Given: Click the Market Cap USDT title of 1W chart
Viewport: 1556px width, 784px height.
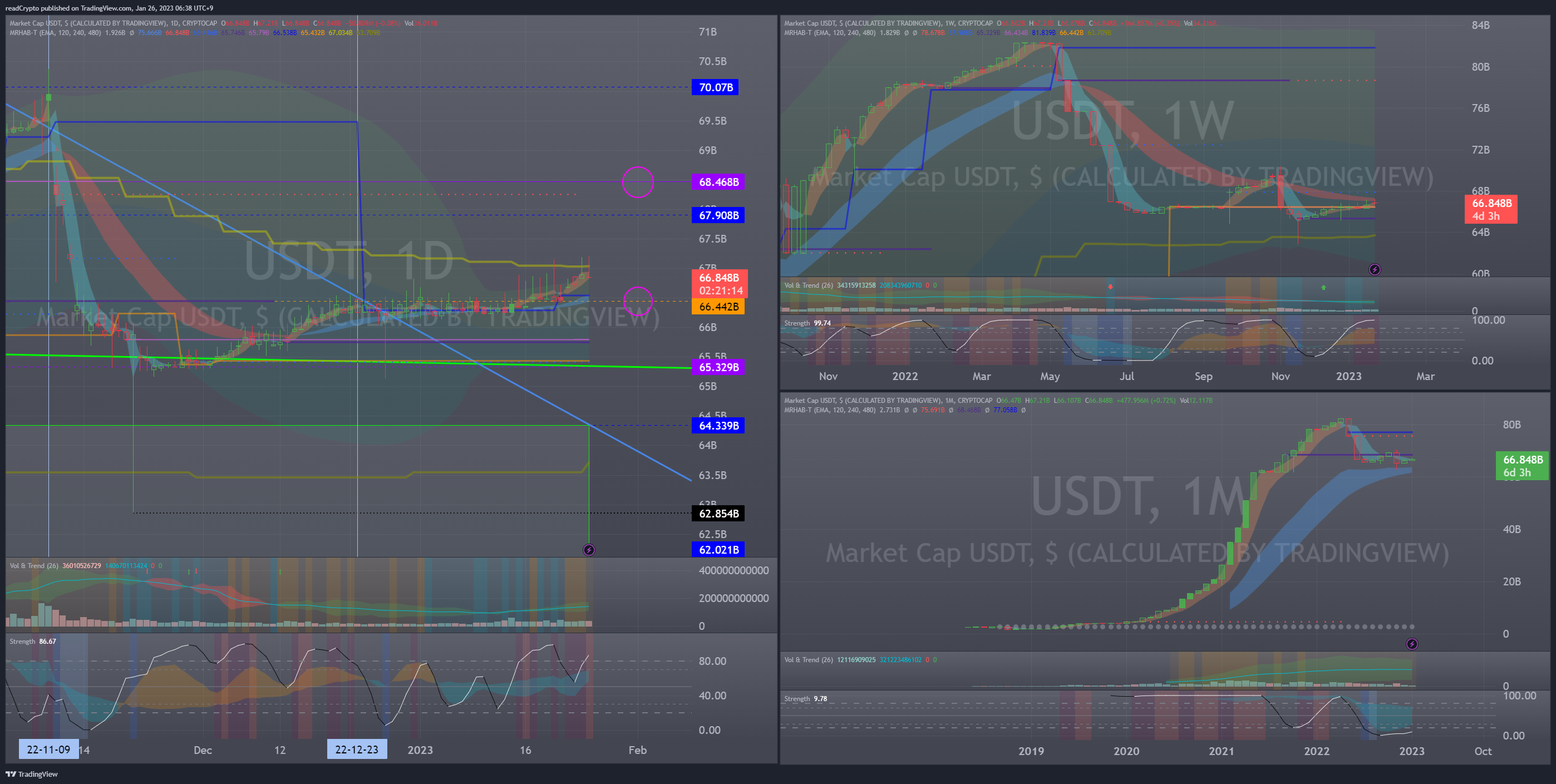Looking at the screenshot, I should (x=888, y=23).
